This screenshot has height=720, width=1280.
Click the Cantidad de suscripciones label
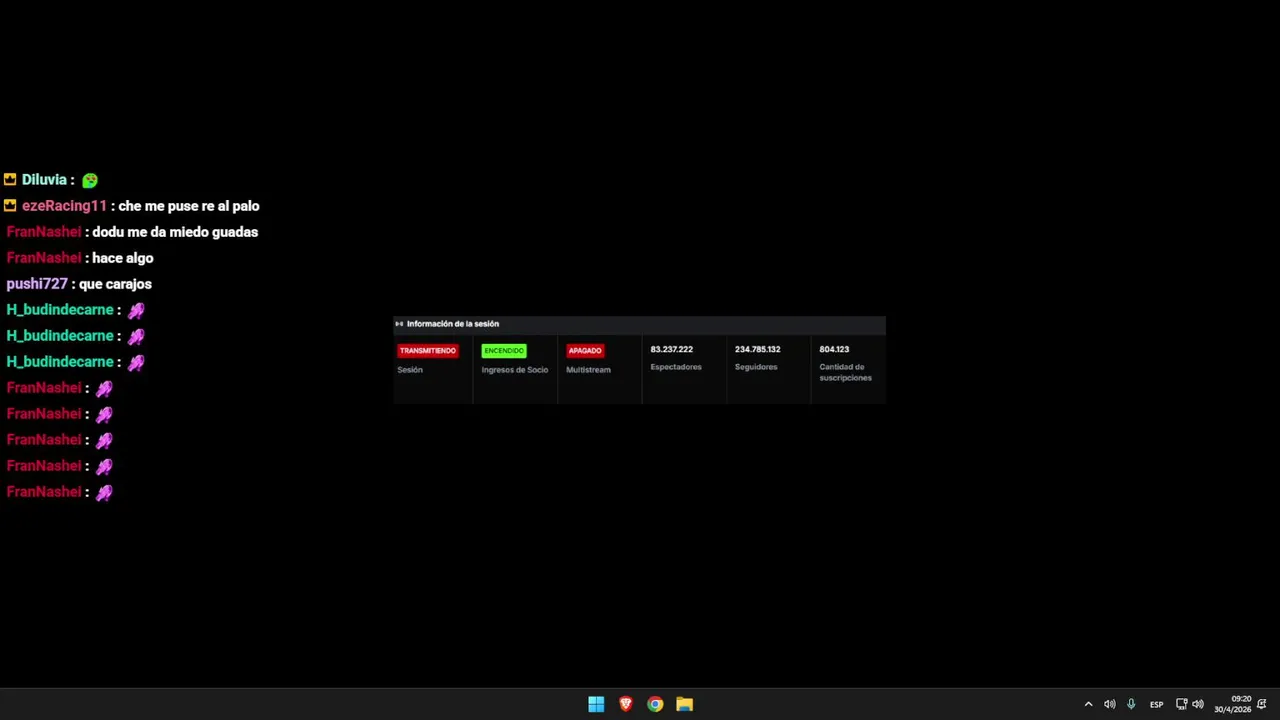coord(846,372)
